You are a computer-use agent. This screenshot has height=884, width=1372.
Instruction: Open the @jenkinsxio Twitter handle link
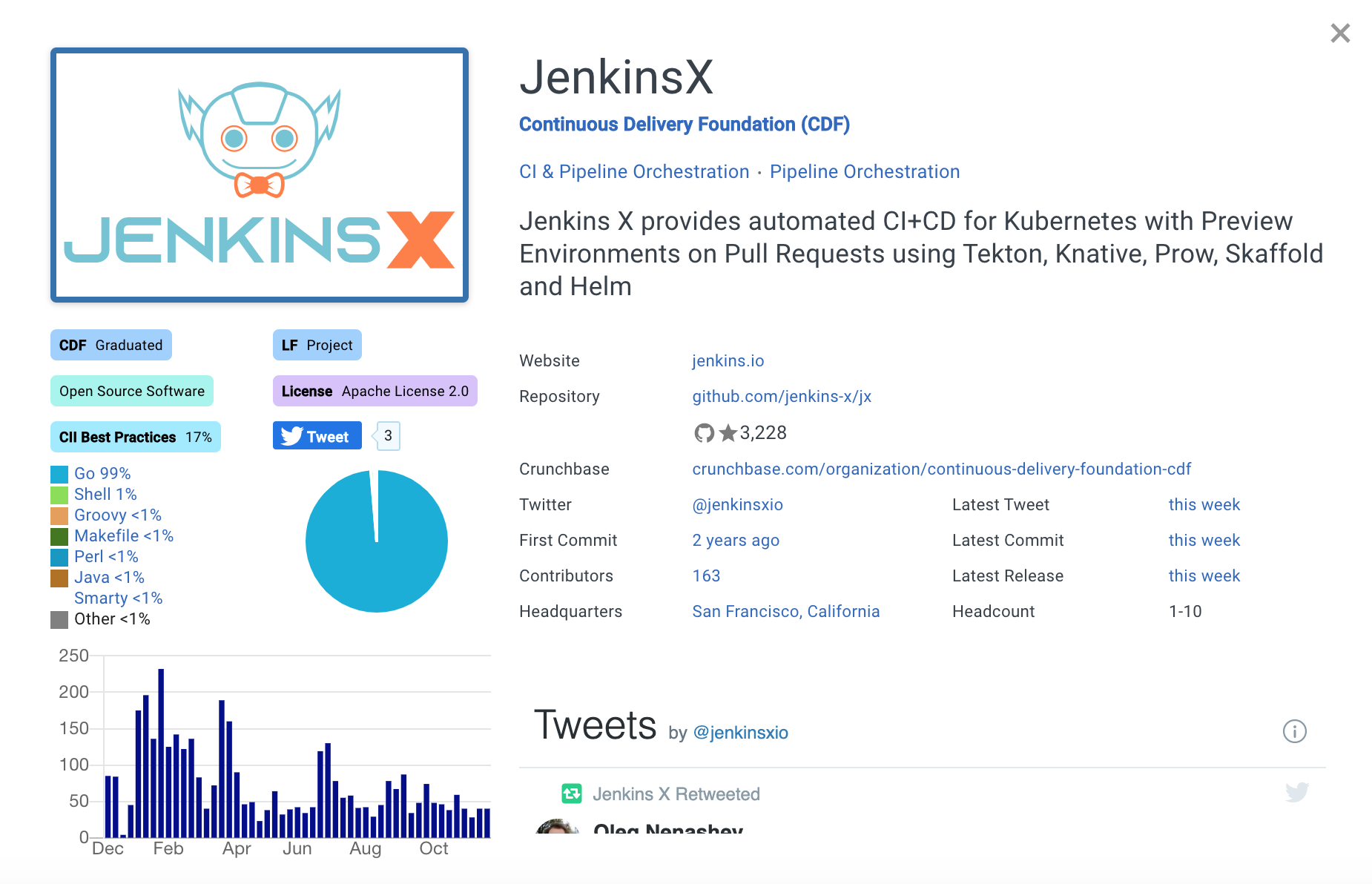(737, 505)
